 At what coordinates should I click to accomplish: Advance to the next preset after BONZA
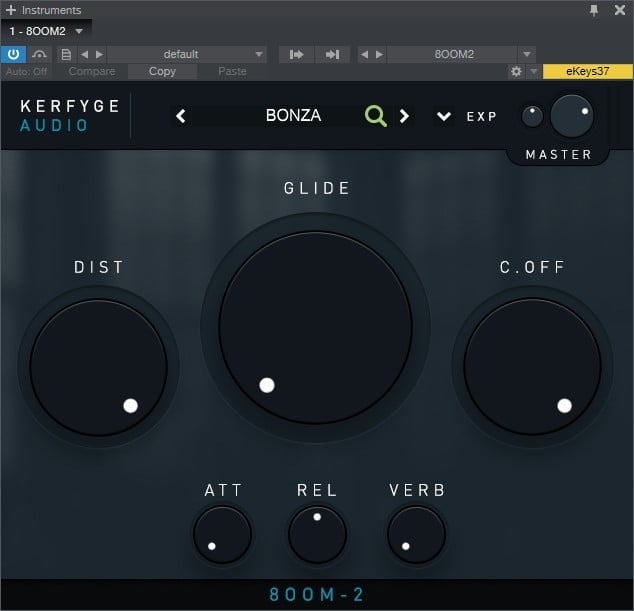pyautogui.click(x=404, y=116)
